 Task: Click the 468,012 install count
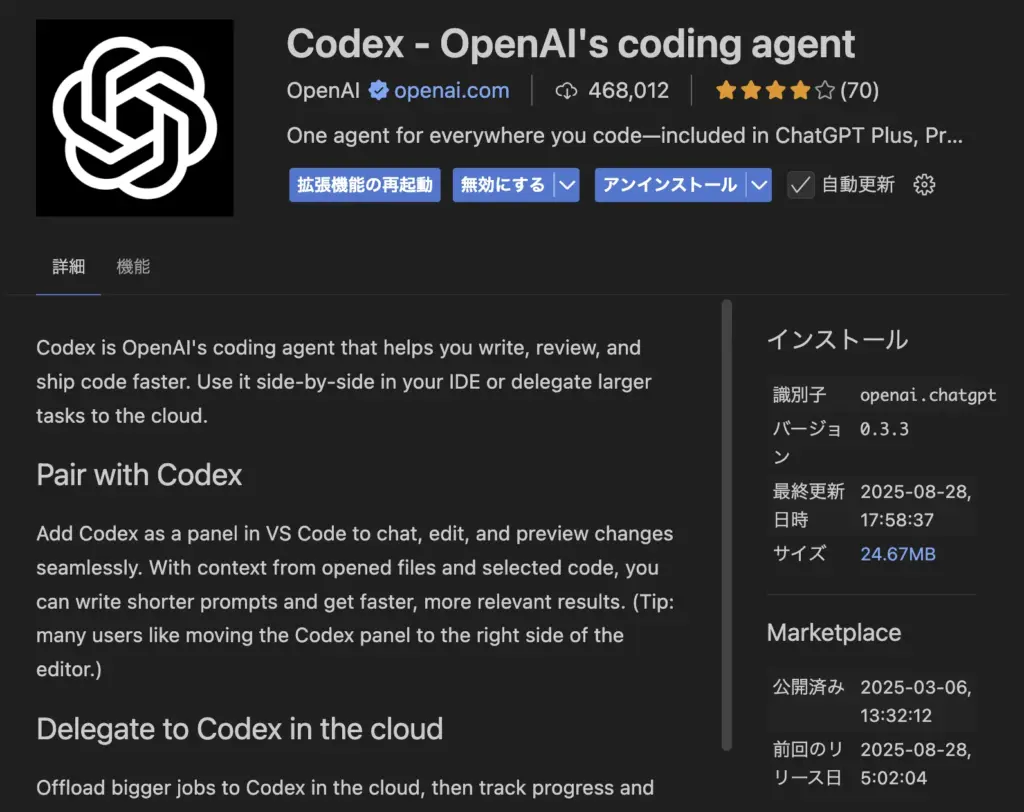click(628, 90)
